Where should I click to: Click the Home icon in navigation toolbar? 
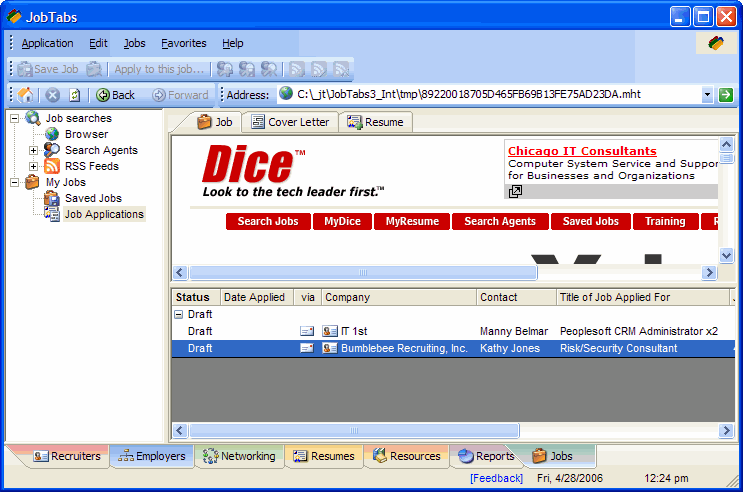25,95
